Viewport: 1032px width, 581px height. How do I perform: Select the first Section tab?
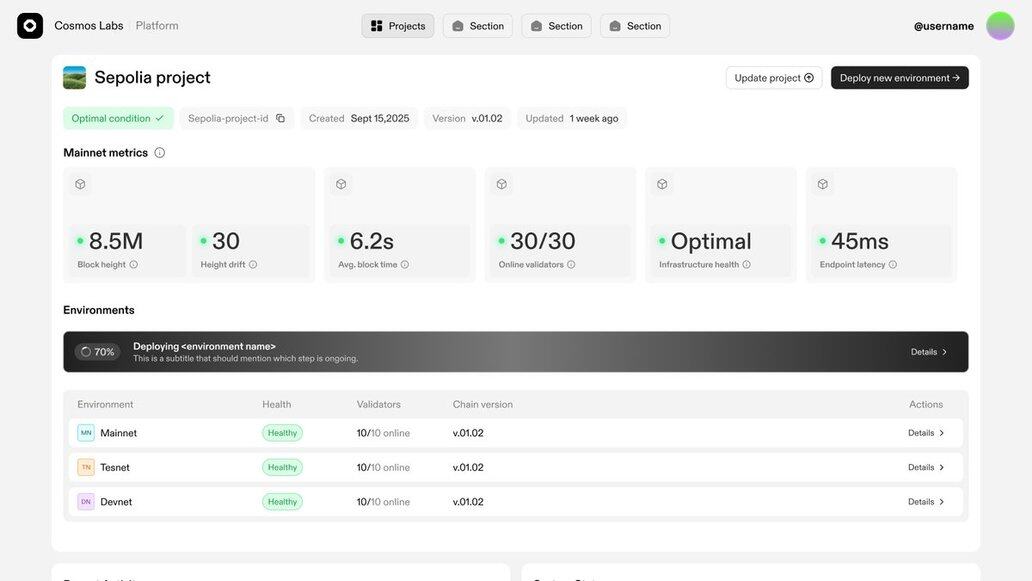[477, 26]
